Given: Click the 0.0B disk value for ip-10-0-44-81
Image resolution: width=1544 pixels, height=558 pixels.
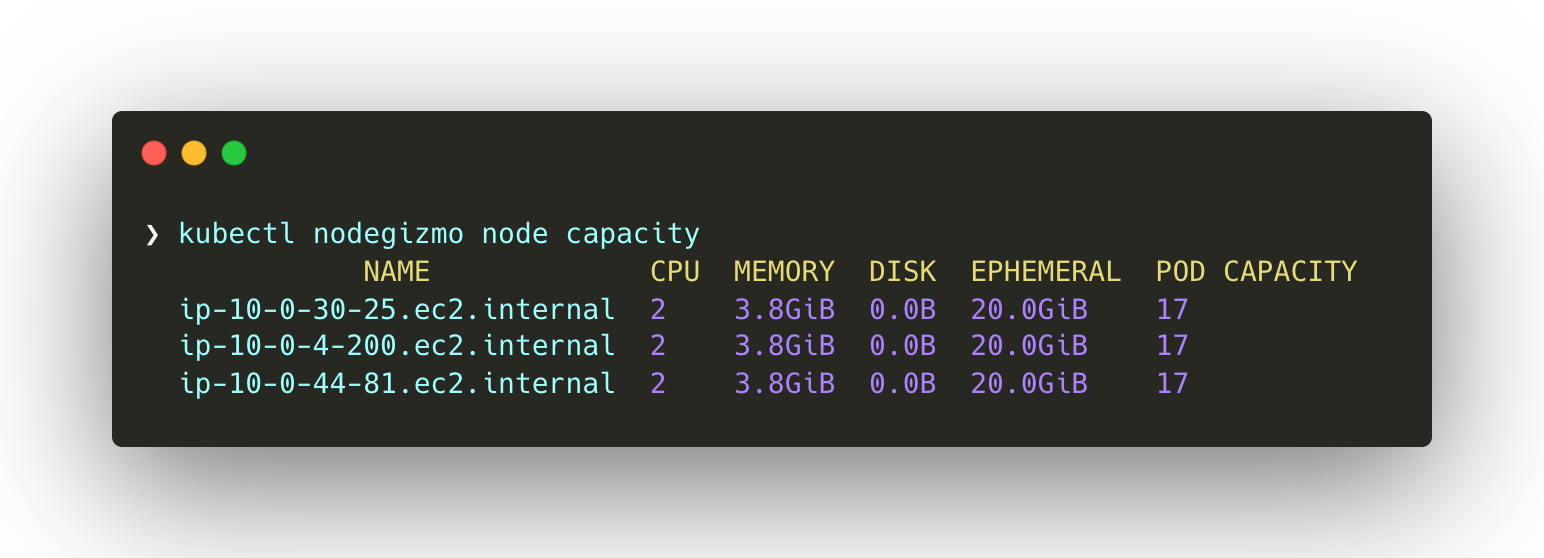Looking at the screenshot, I should click(902, 384).
